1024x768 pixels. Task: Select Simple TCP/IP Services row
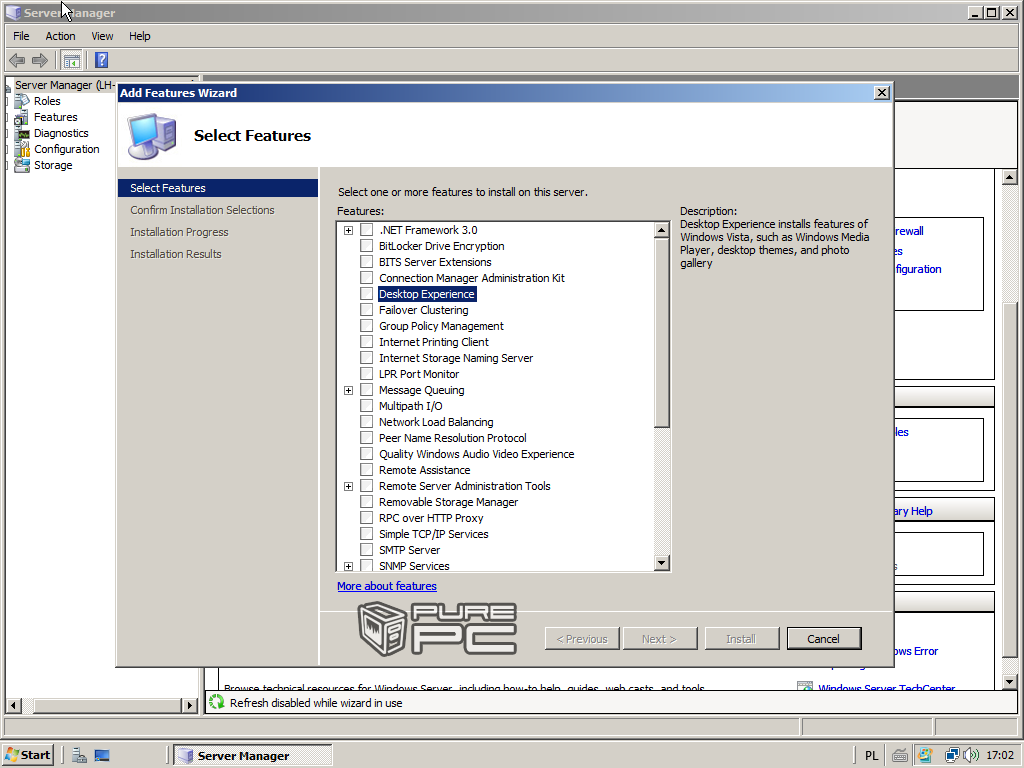point(434,534)
